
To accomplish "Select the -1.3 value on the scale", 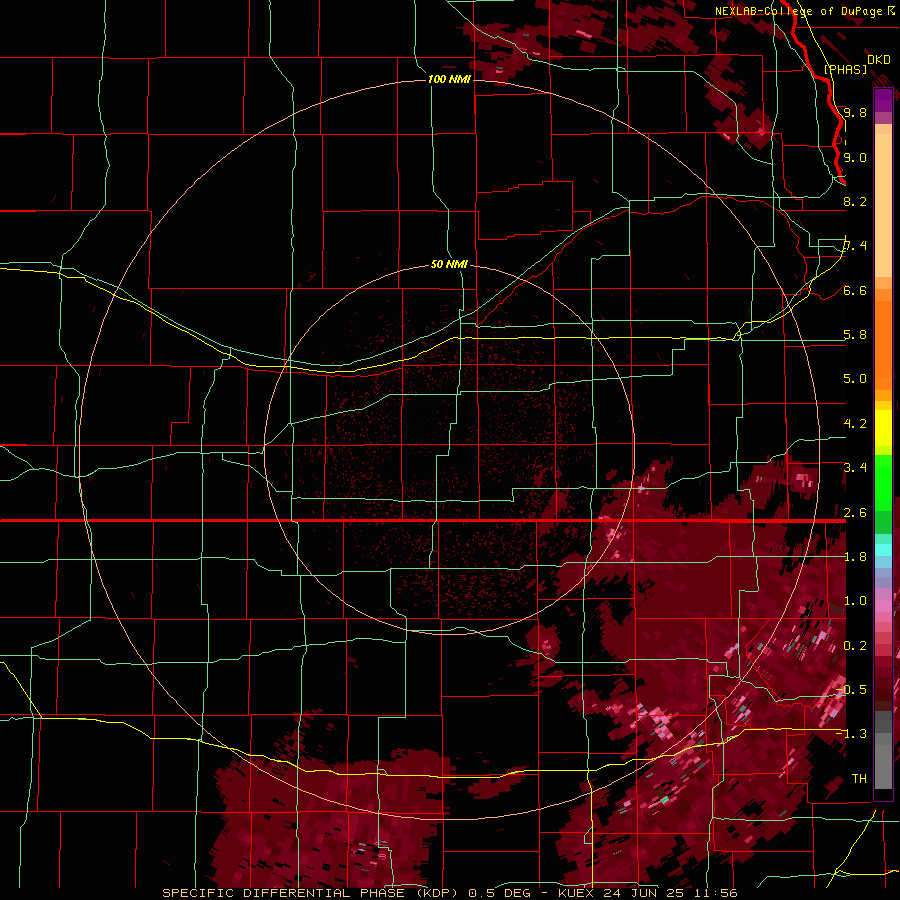I will tap(851, 734).
